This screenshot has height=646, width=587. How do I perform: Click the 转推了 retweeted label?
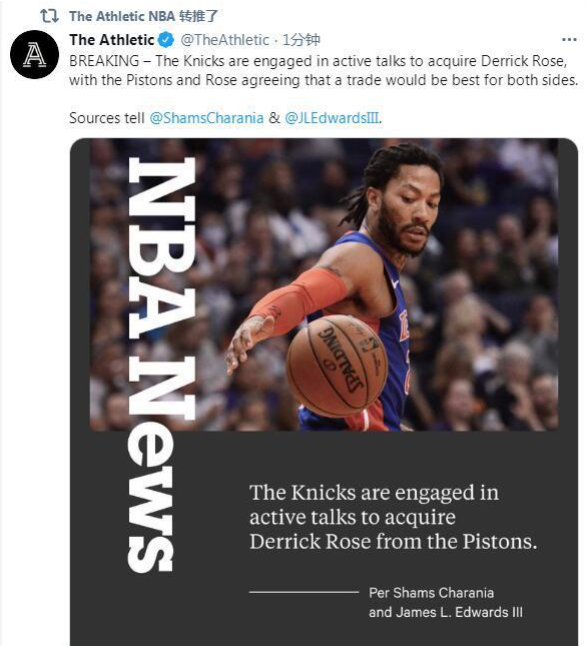[199, 16]
